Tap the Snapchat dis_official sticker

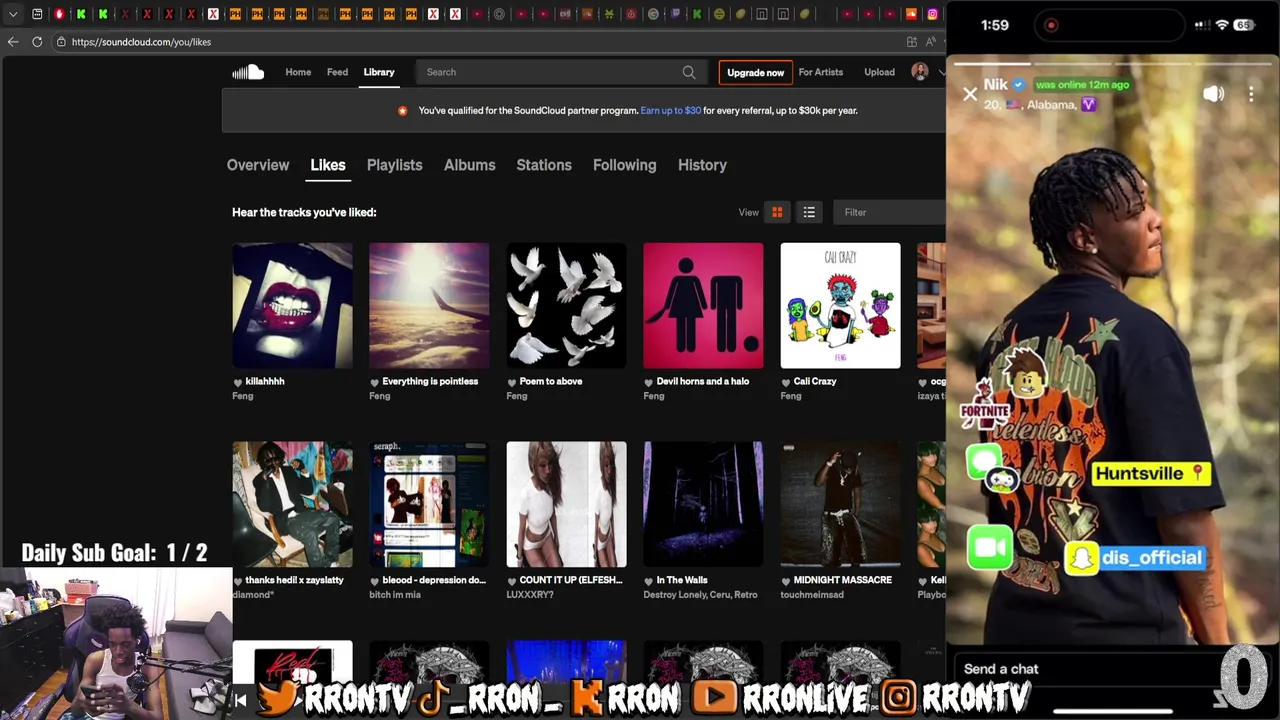(x=1135, y=558)
